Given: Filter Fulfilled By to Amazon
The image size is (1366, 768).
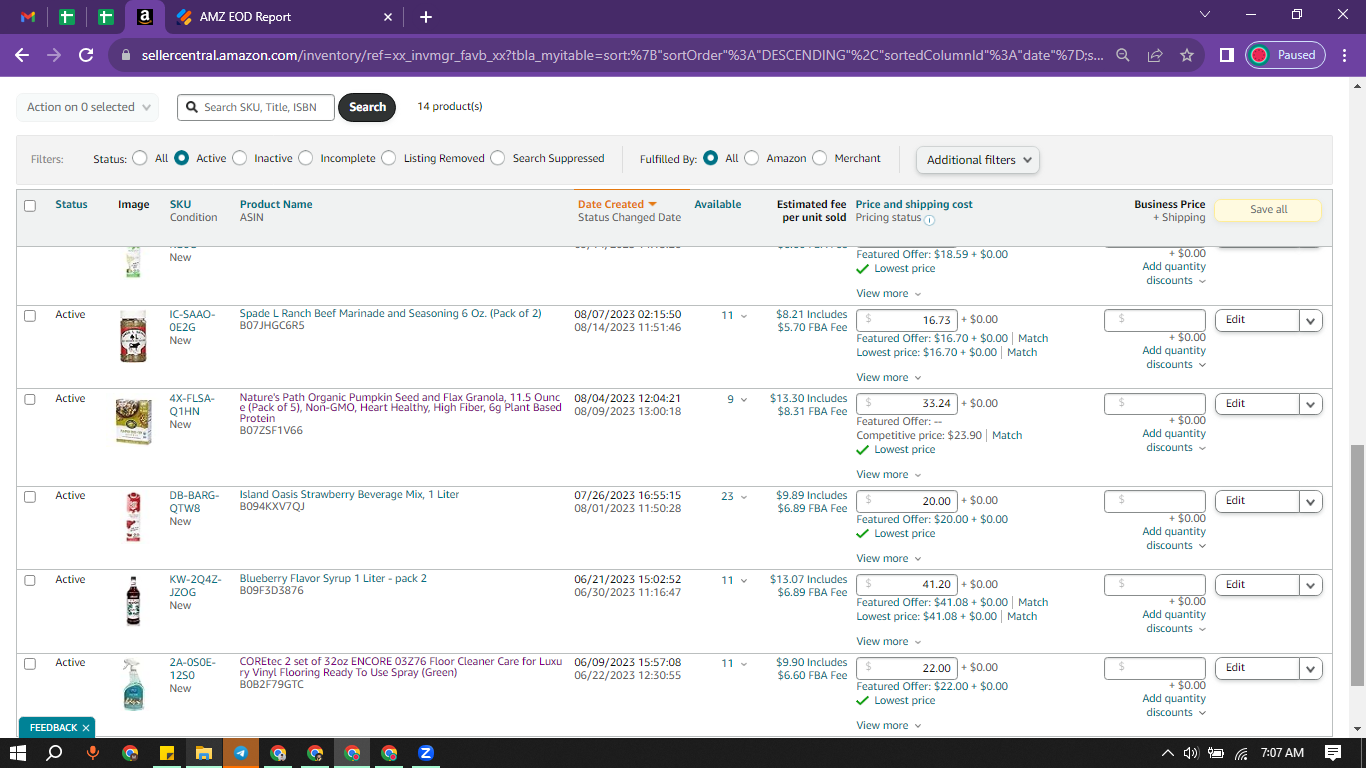Looking at the screenshot, I should click(752, 158).
